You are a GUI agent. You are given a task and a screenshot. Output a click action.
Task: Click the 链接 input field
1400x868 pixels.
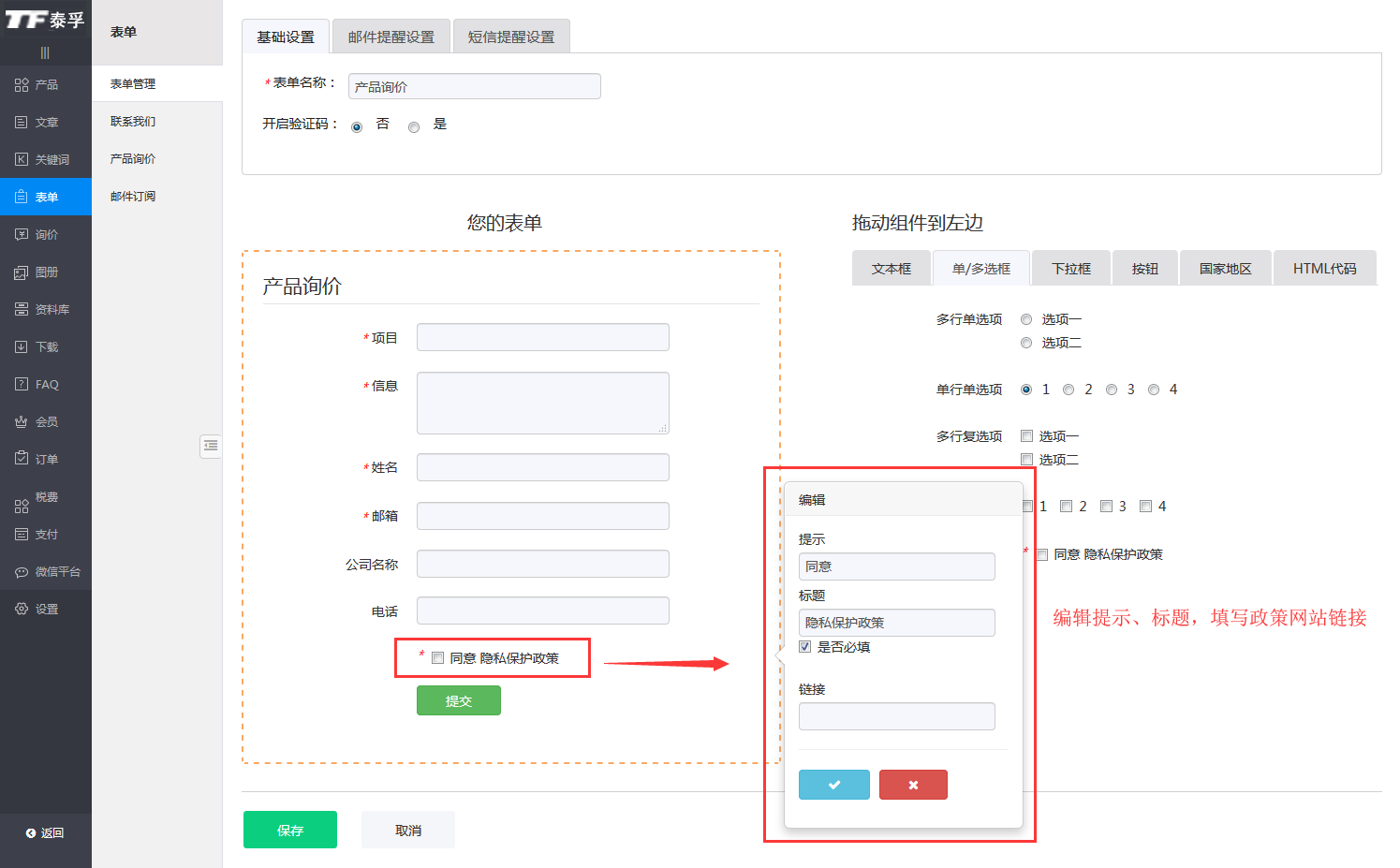(896, 717)
